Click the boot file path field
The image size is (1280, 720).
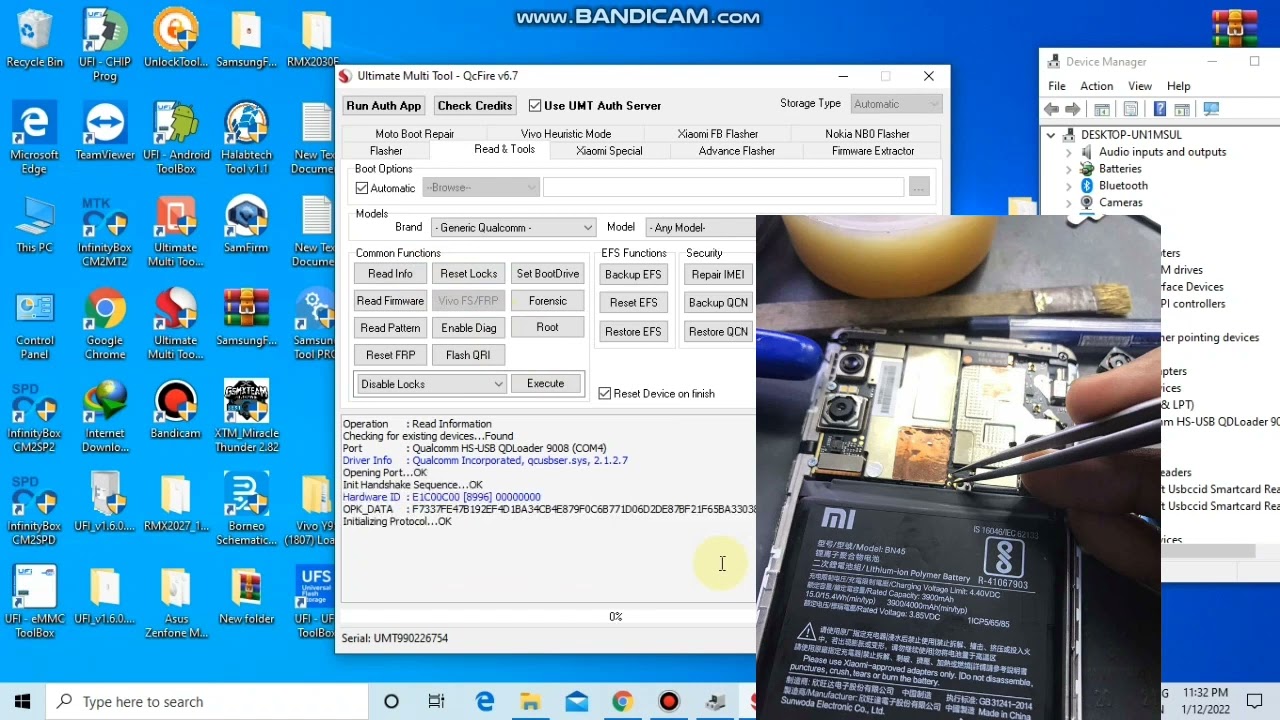(723, 187)
